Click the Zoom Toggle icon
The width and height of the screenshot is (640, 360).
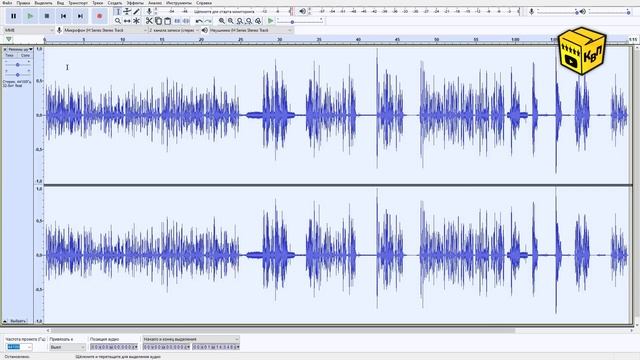click(258, 21)
